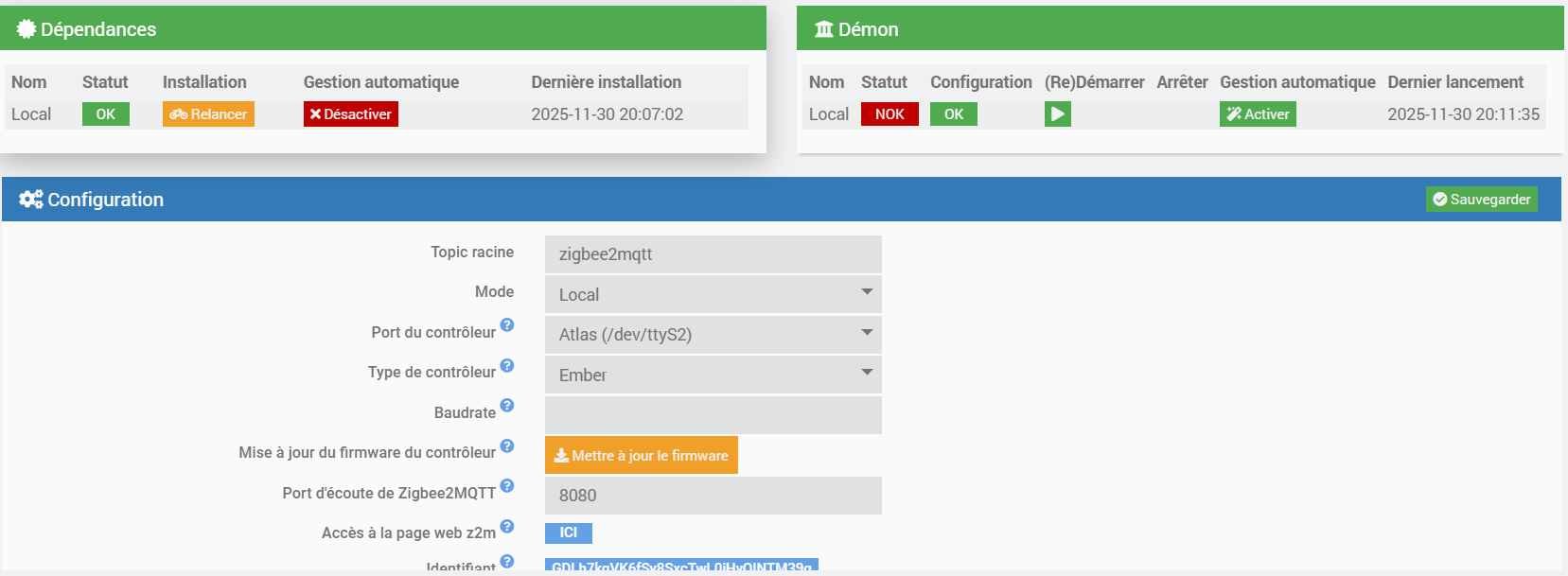The width and height of the screenshot is (1568, 576).
Task: Click the help icon next to Baudrate
Action: [x=507, y=406]
